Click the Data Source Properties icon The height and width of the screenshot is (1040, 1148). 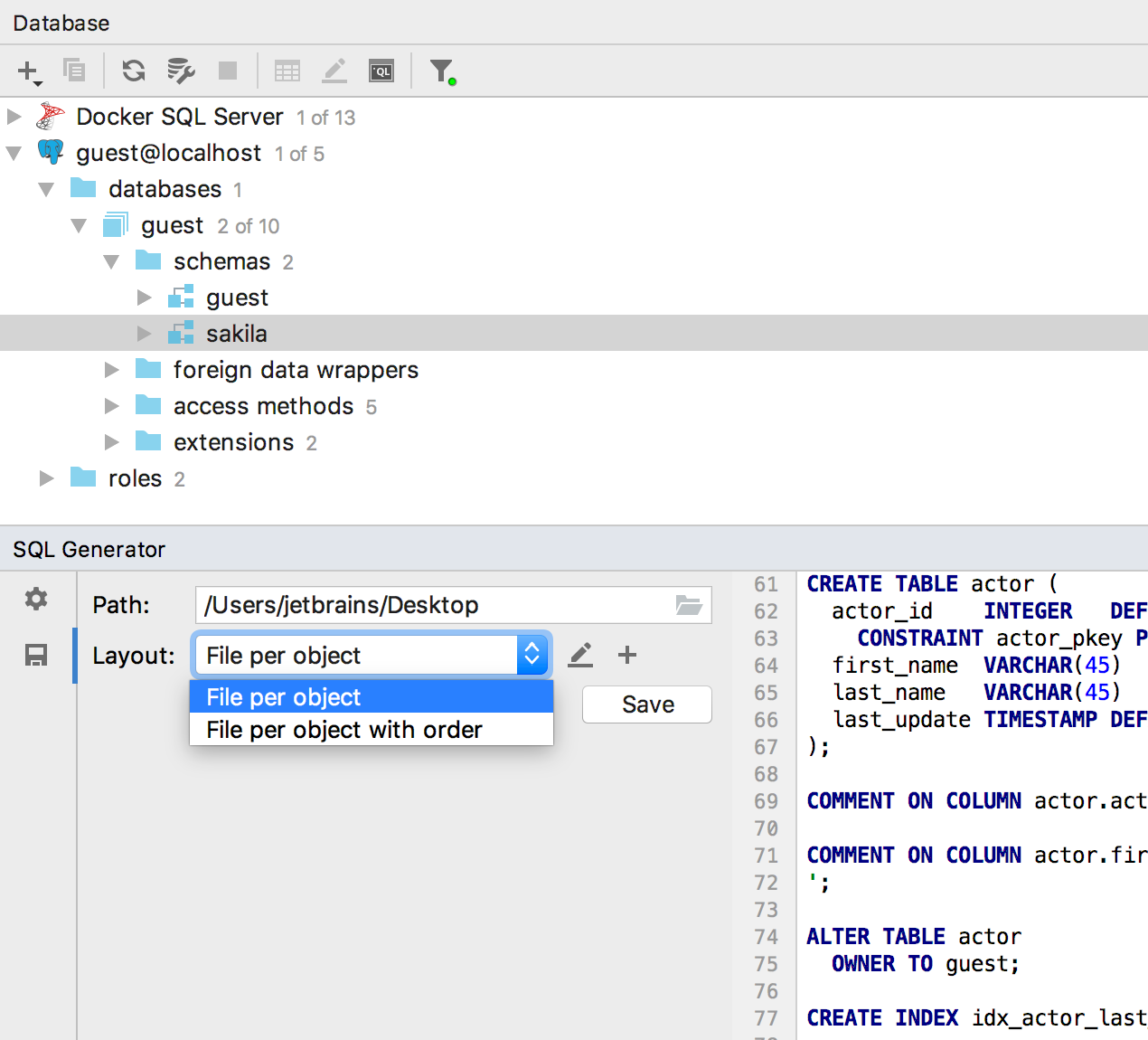pos(181,71)
